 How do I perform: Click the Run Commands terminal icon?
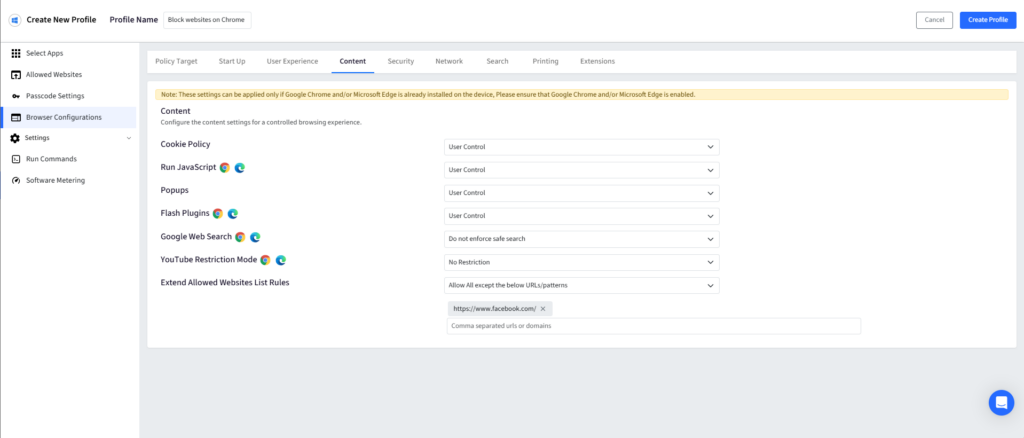point(16,159)
